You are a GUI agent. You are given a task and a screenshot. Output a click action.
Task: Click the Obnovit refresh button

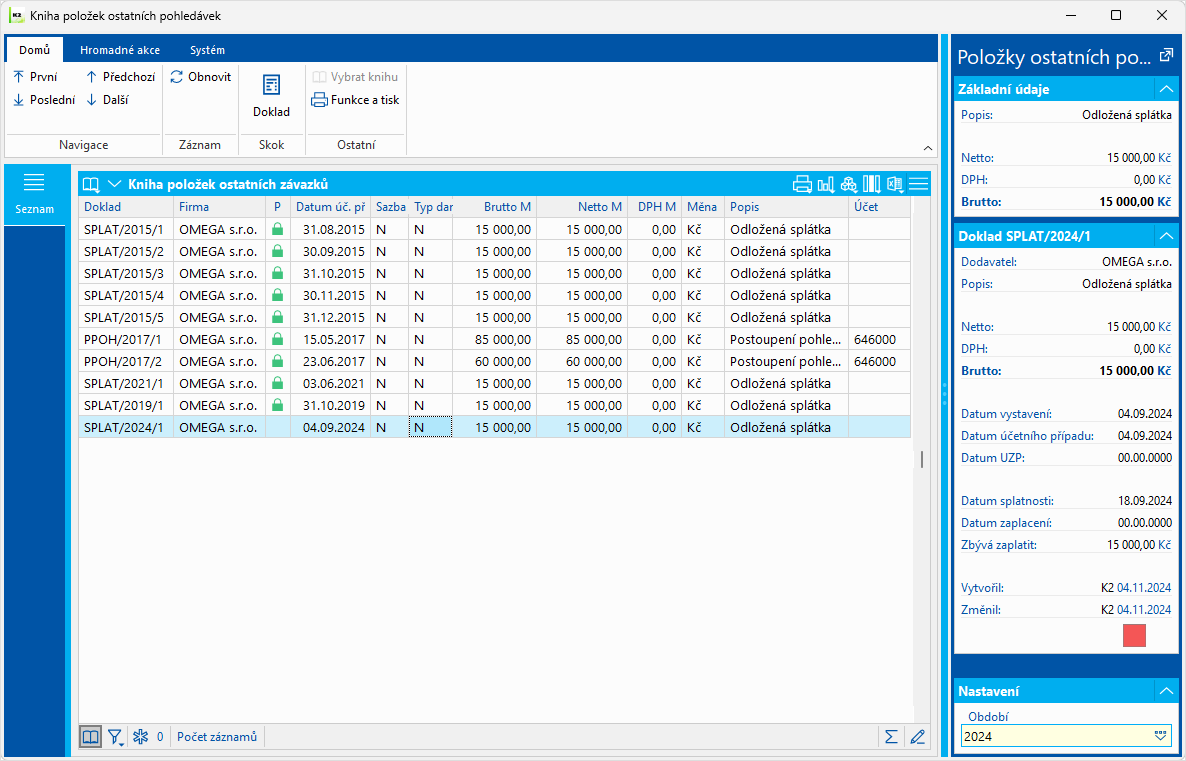click(200, 76)
